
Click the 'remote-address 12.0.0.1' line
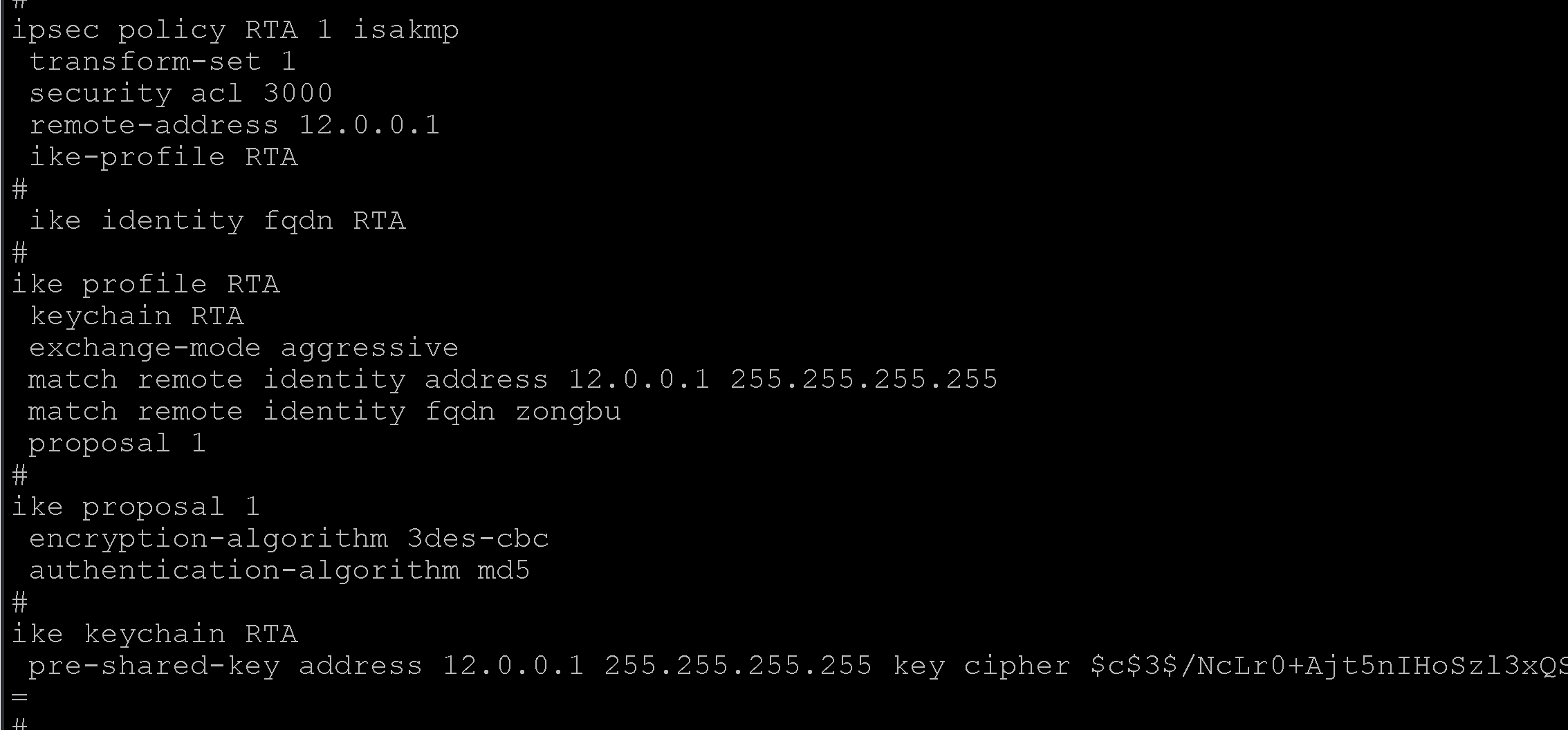pos(234,126)
